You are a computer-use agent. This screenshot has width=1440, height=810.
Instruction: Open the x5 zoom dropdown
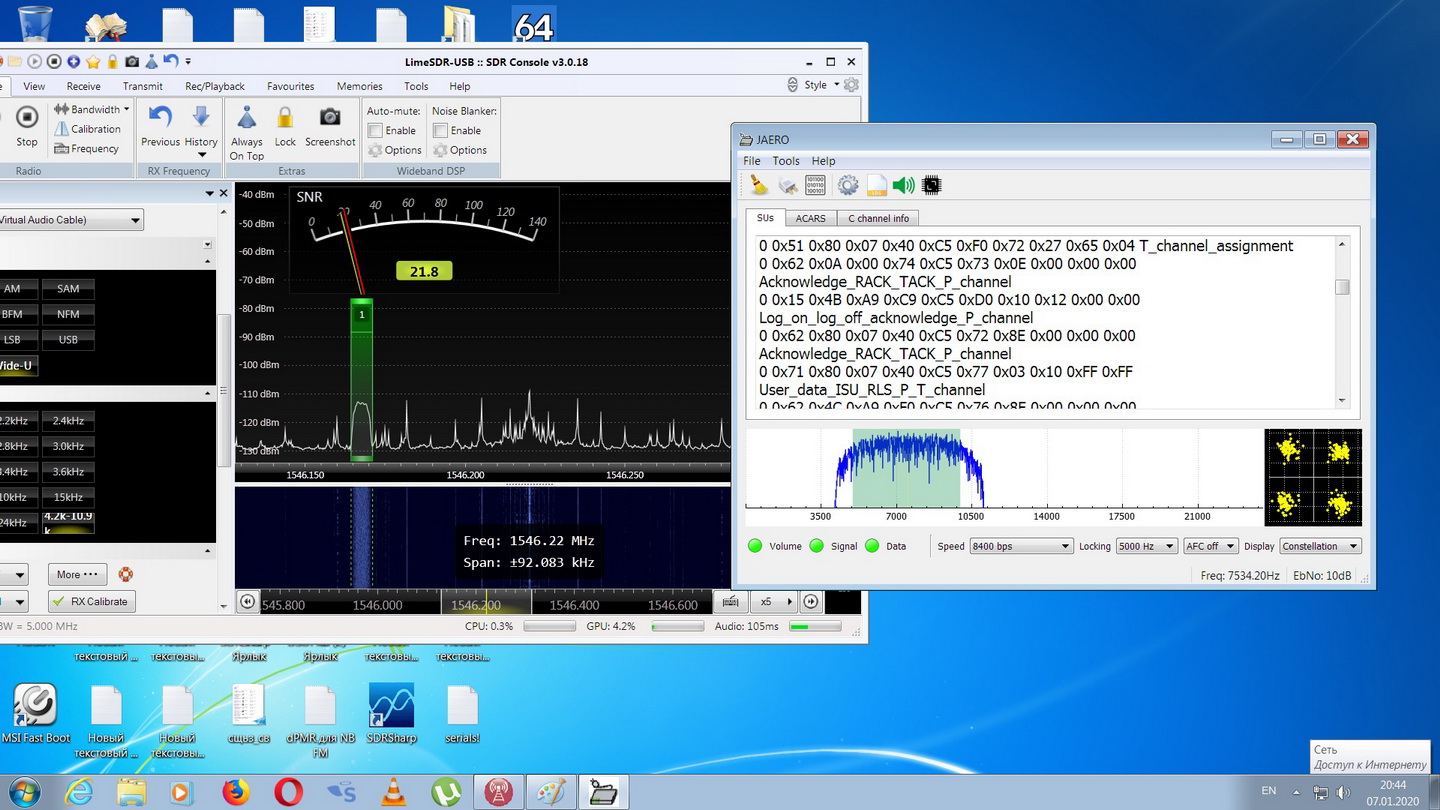(774, 601)
